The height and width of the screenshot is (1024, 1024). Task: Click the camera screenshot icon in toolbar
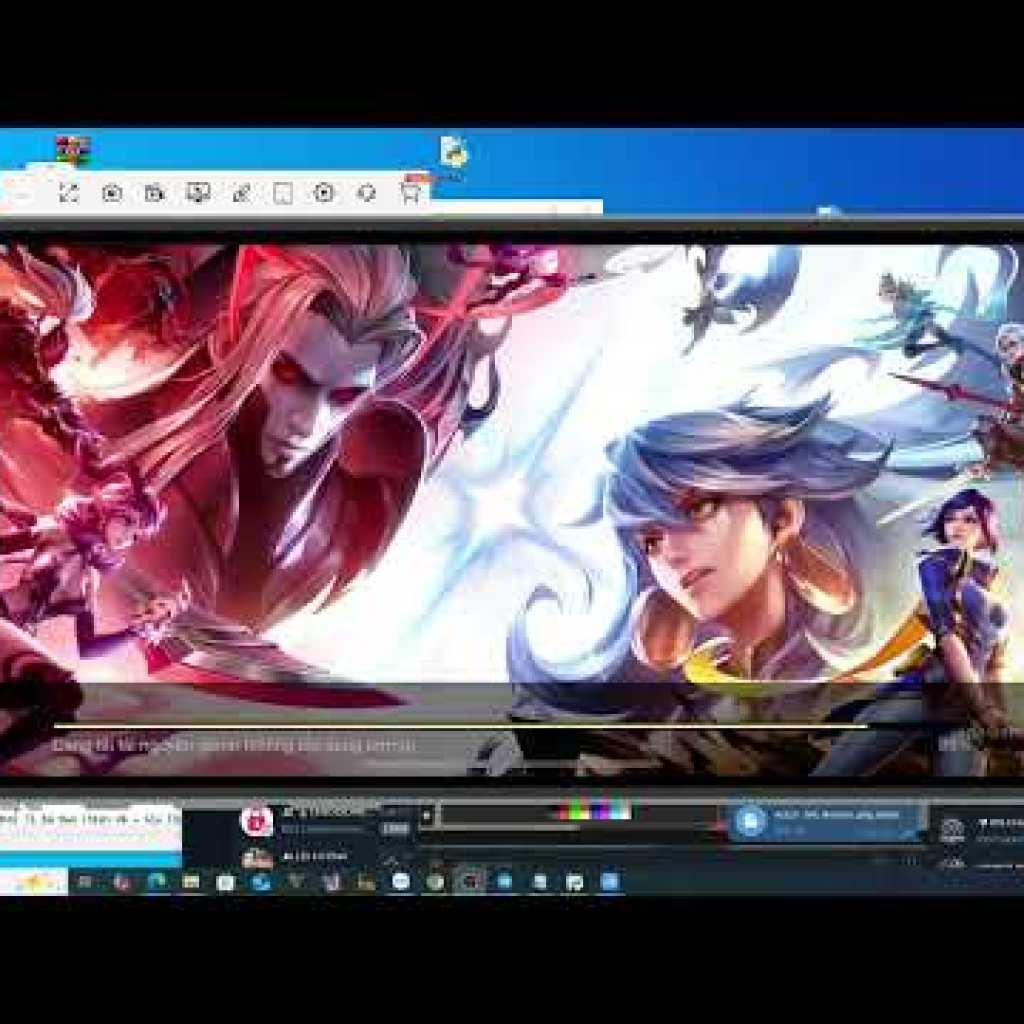pyautogui.click(x=112, y=193)
